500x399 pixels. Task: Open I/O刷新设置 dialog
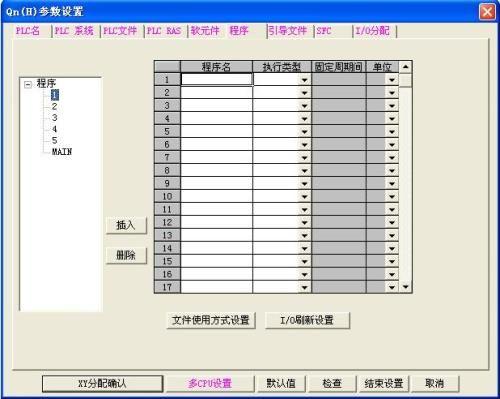307,320
